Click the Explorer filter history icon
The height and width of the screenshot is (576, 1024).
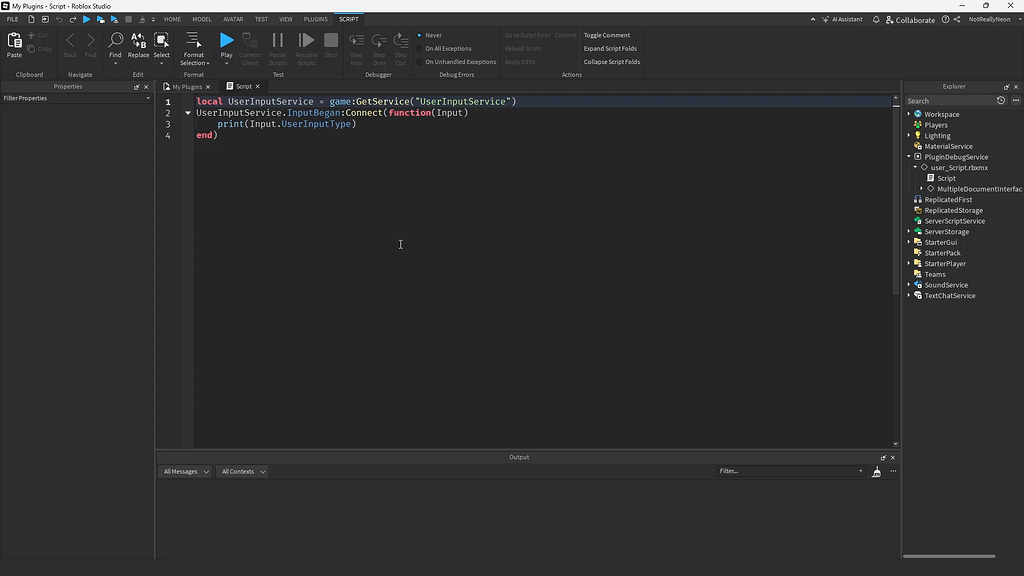coord(1001,100)
